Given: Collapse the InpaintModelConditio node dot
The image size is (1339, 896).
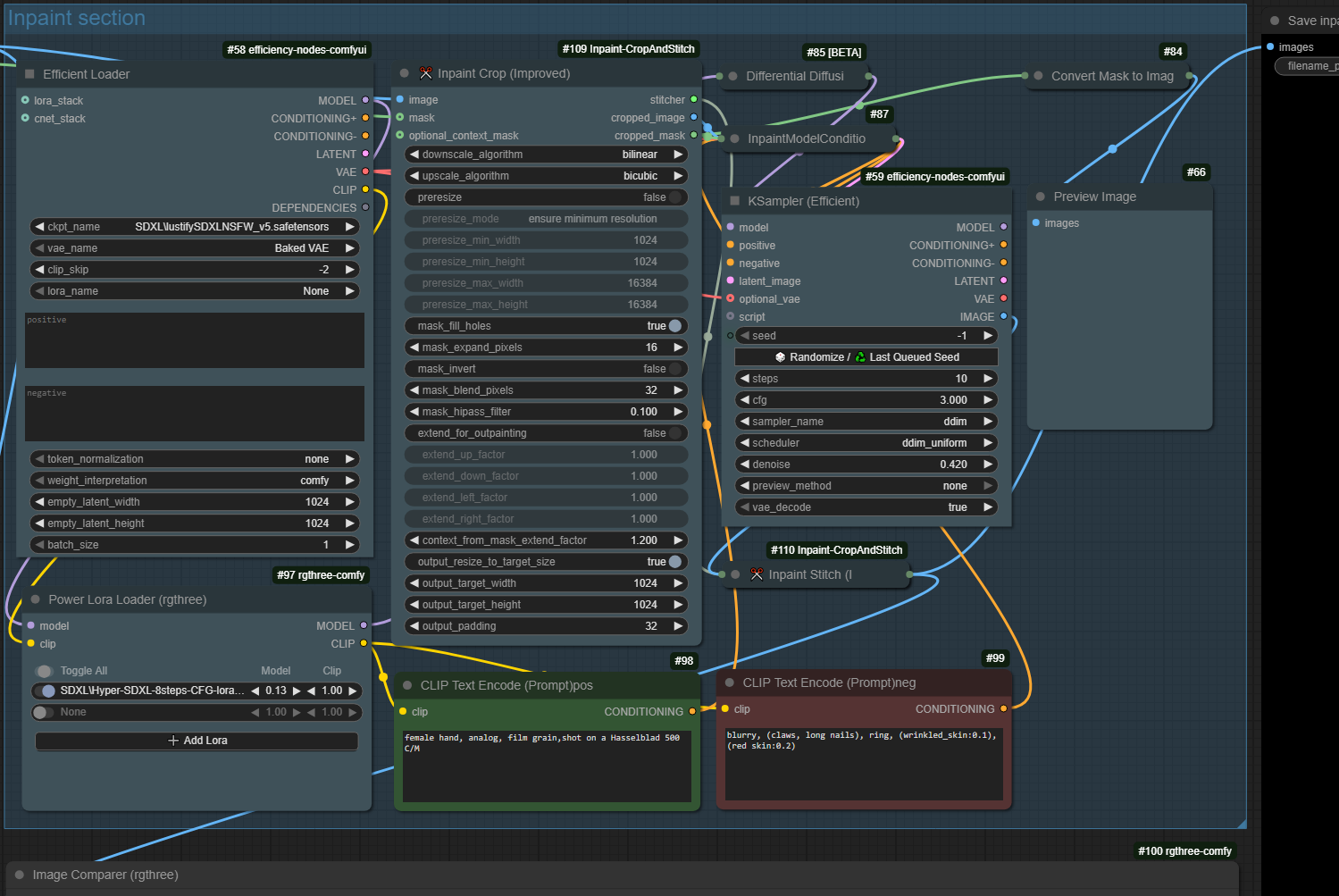Looking at the screenshot, I should click(x=734, y=138).
